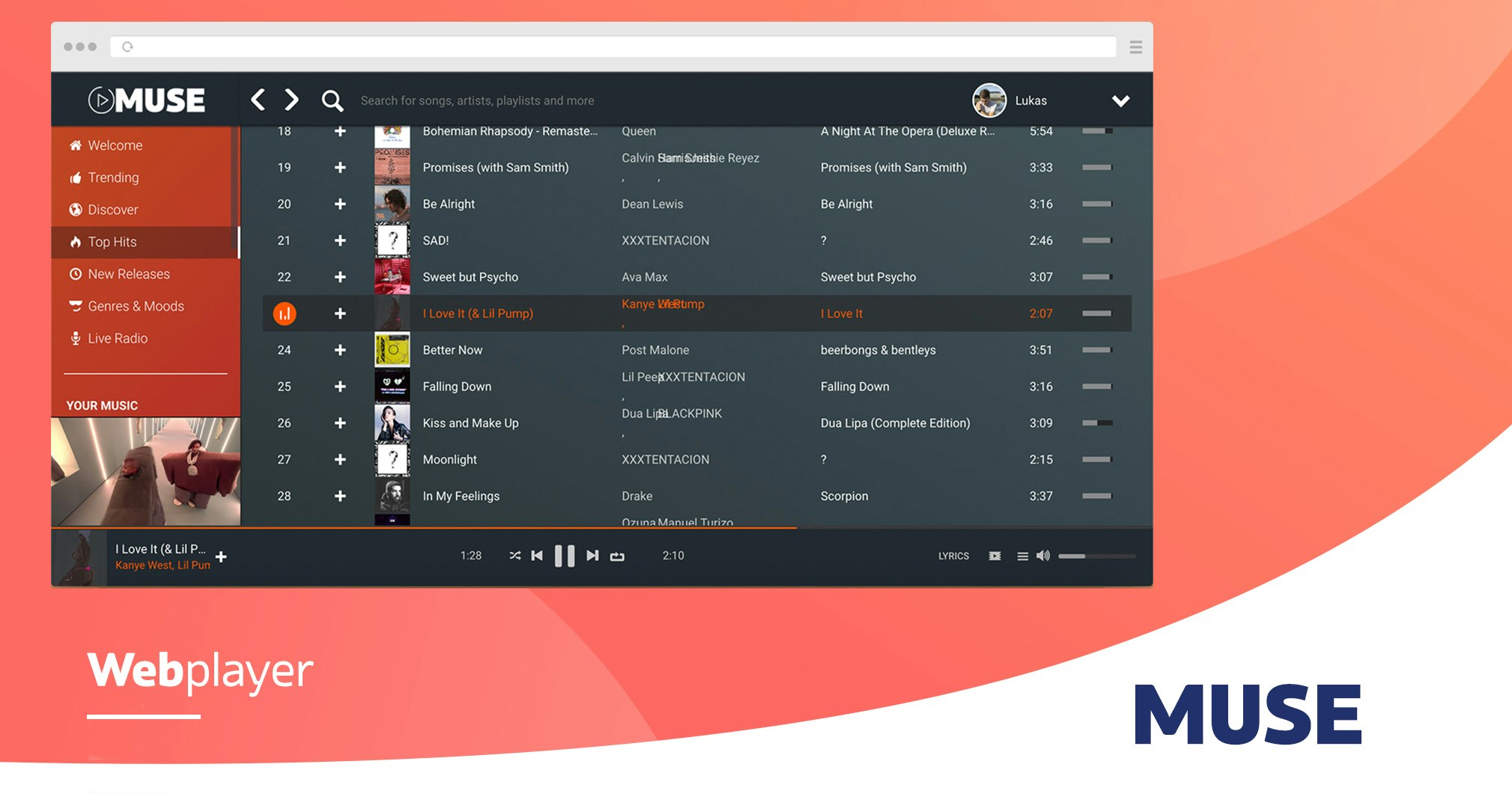The image size is (1512, 794).
Task: Open the Discover section
Action: point(113,210)
